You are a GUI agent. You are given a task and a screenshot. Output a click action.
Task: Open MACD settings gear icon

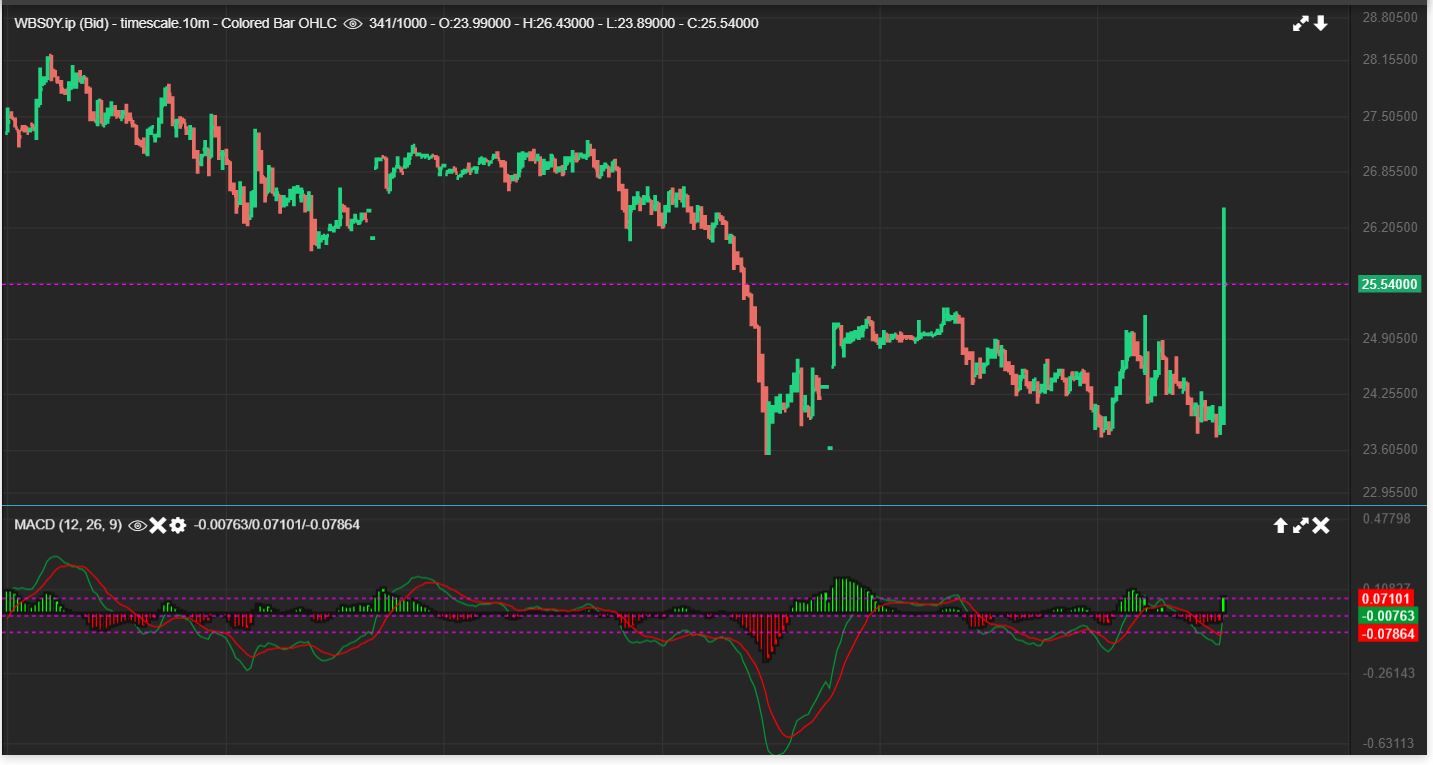tap(178, 525)
